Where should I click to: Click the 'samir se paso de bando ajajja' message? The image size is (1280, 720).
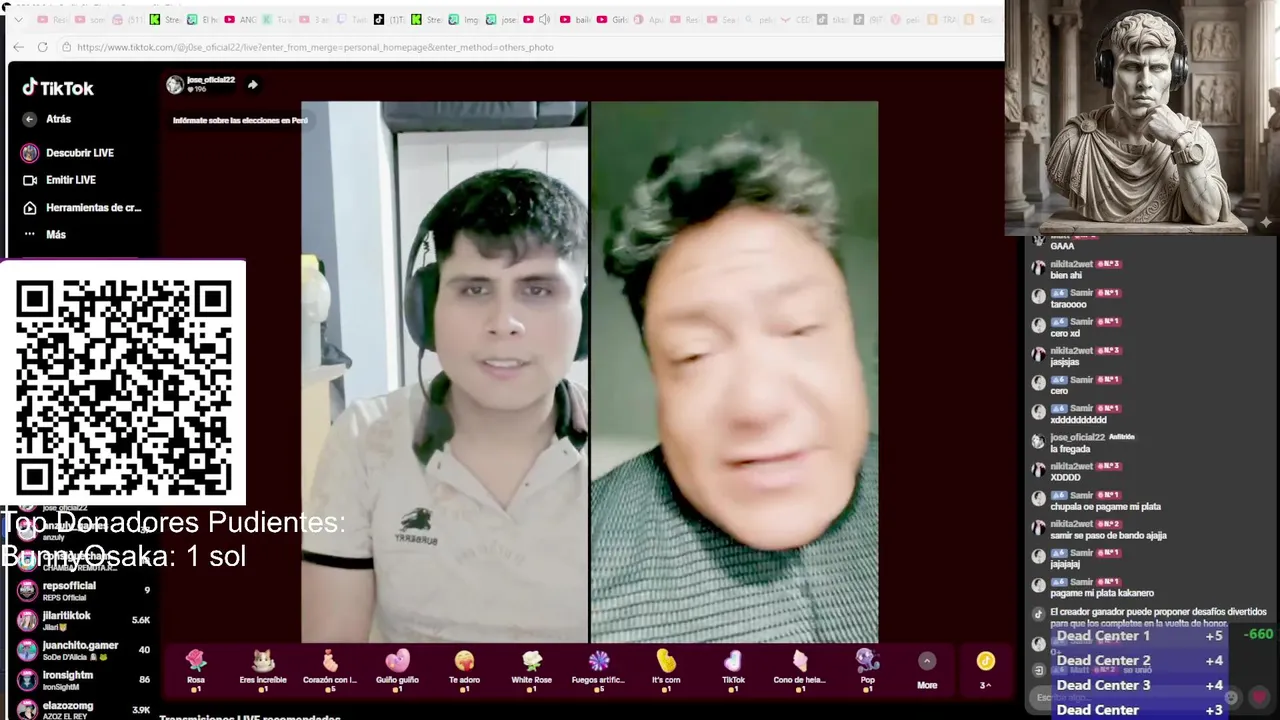(1108, 535)
